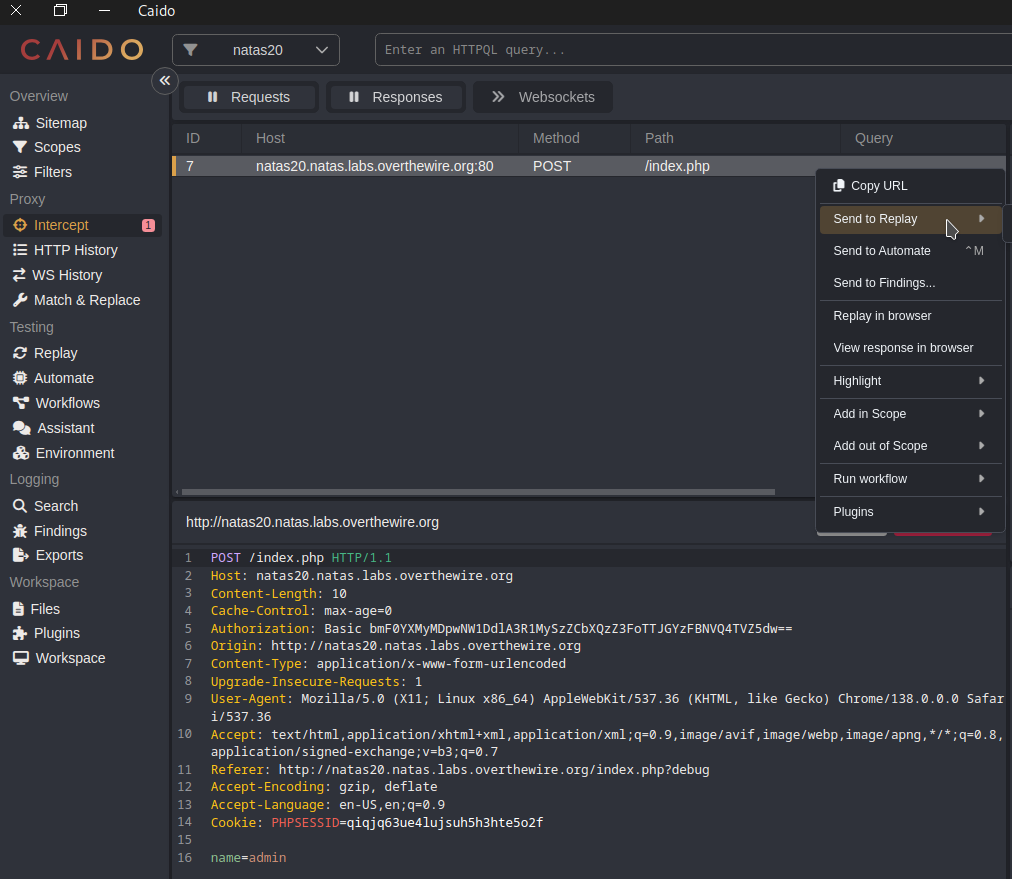Select Copy URL from context menu
The height and width of the screenshot is (879, 1012).
click(x=878, y=186)
